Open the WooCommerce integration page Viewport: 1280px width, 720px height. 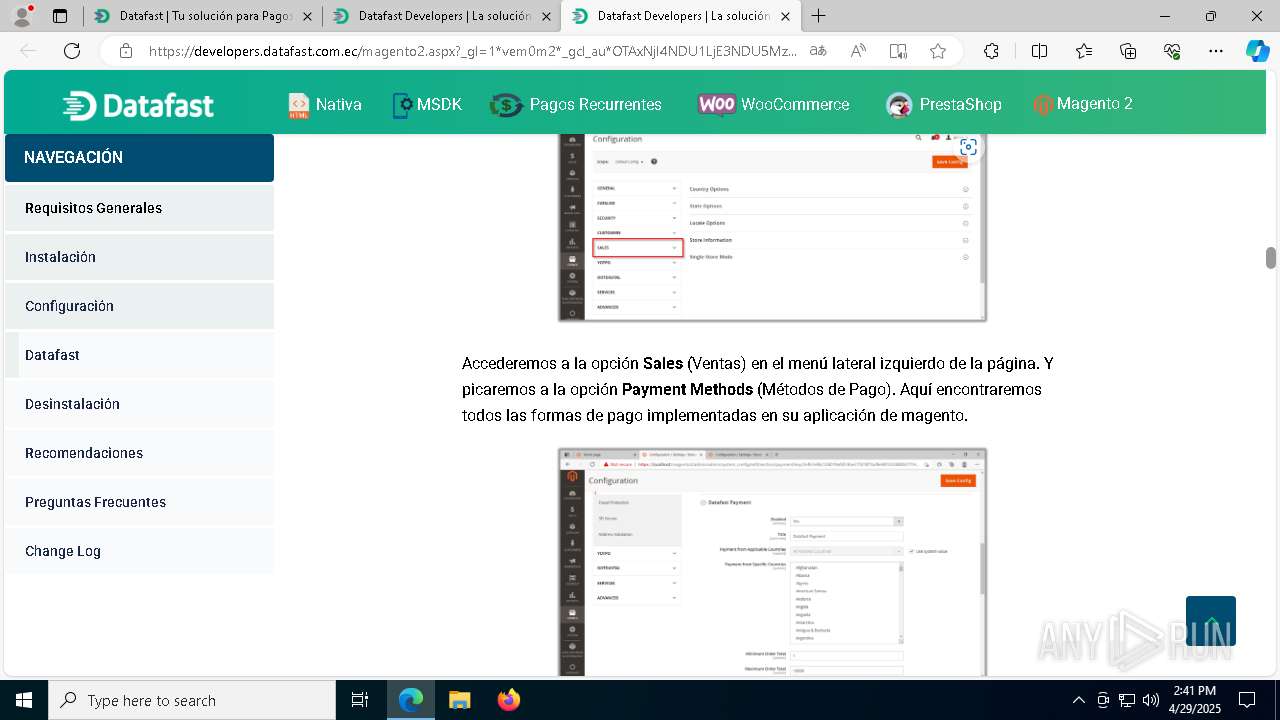pos(774,104)
